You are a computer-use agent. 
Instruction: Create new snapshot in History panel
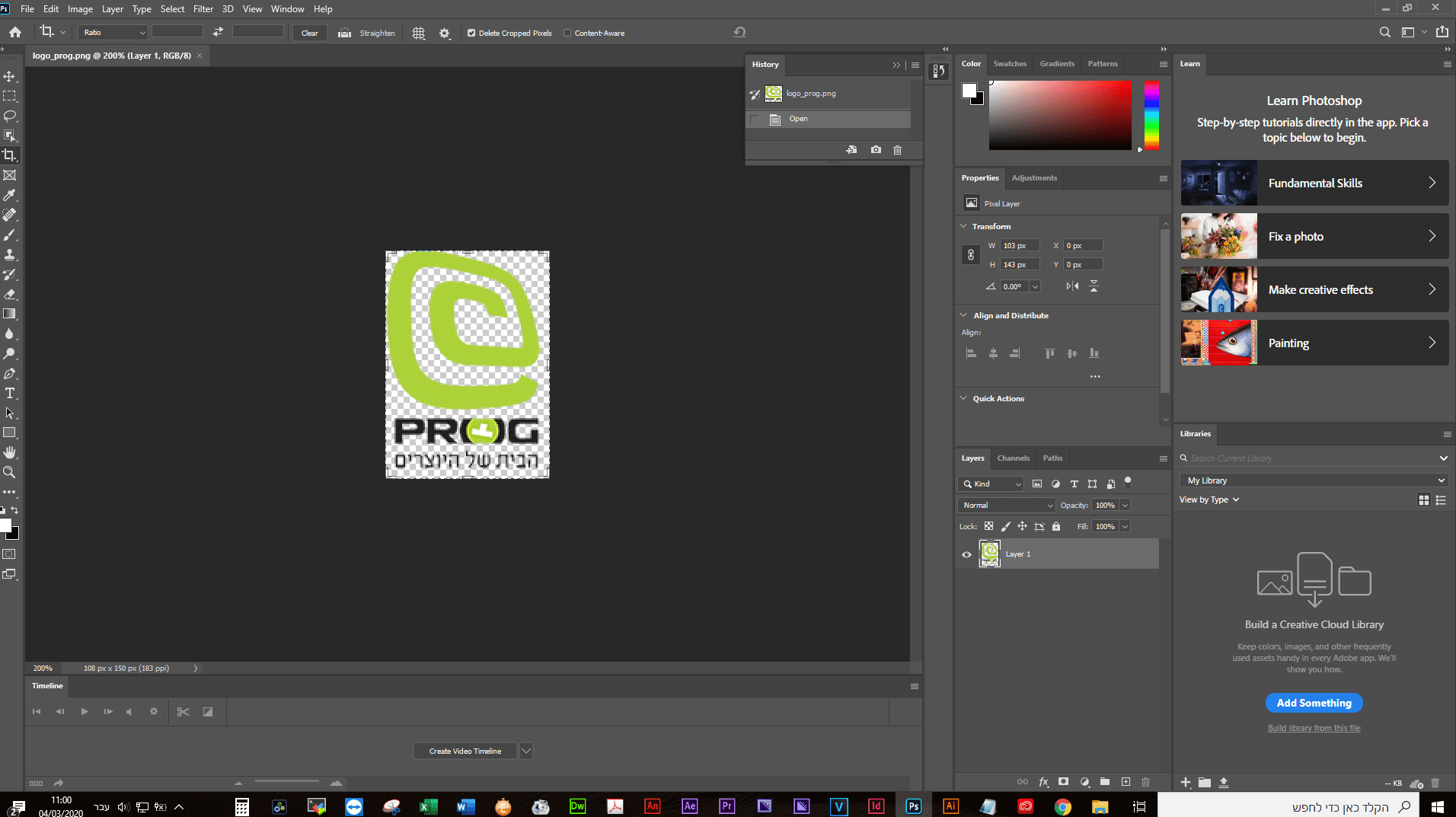click(x=876, y=150)
